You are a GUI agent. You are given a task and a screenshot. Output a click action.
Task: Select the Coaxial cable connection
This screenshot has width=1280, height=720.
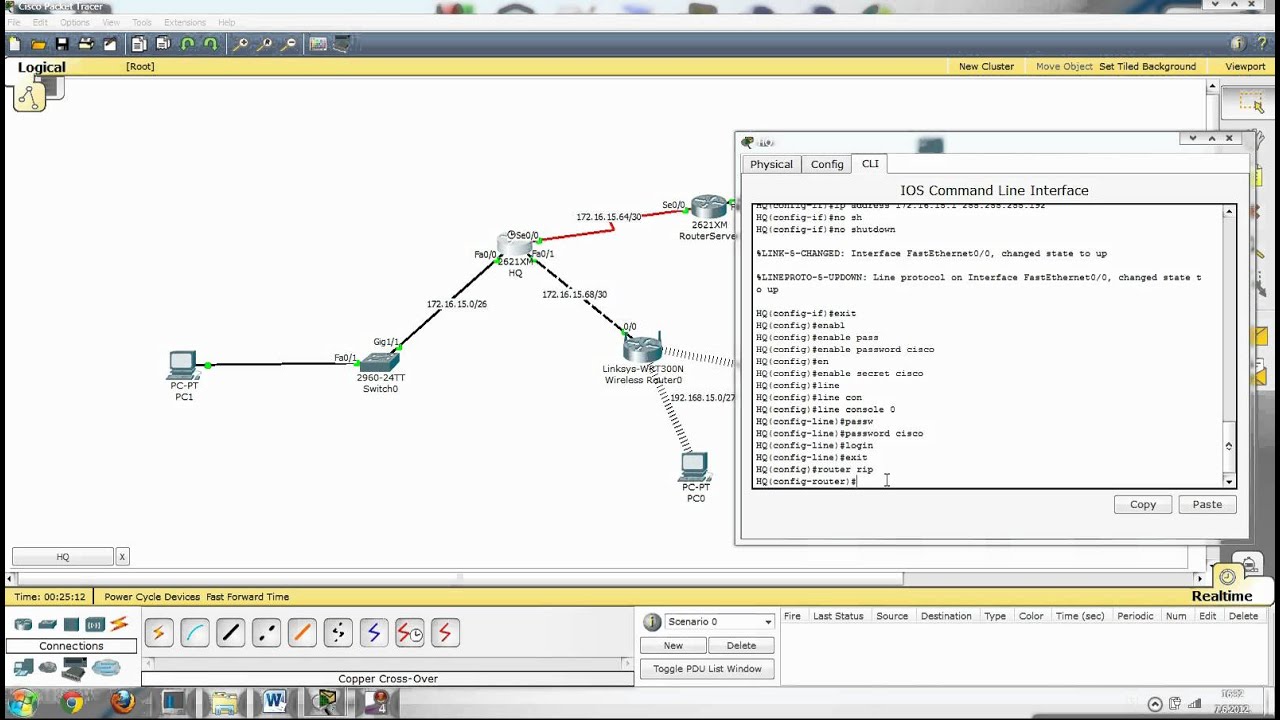coord(374,632)
